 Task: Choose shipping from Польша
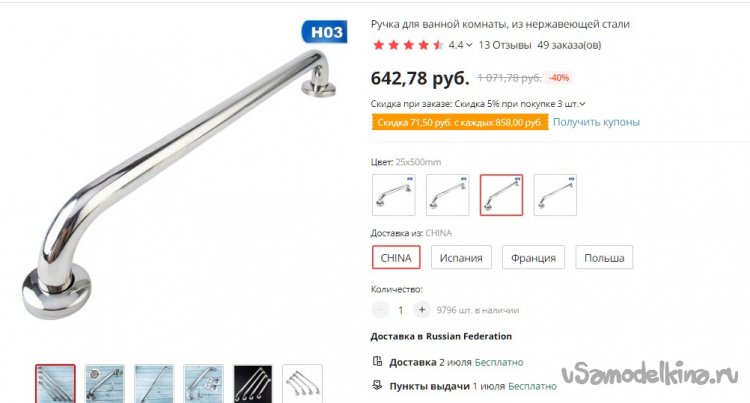pyautogui.click(x=604, y=258)
